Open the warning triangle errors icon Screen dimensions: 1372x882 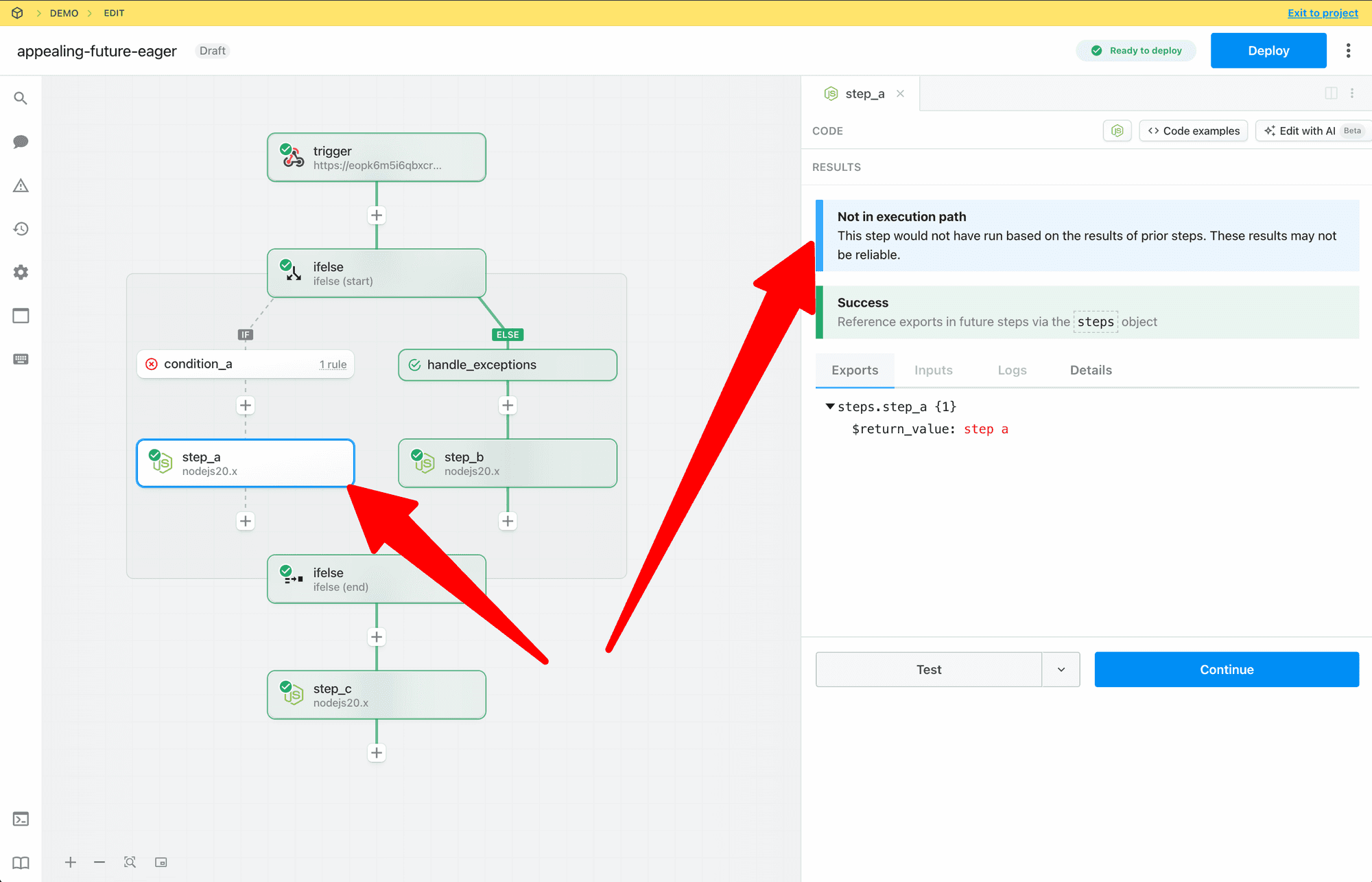click(21, 185)
